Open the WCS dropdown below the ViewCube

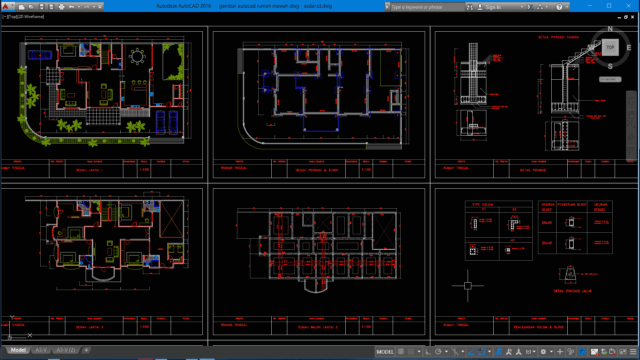point(610,79)
